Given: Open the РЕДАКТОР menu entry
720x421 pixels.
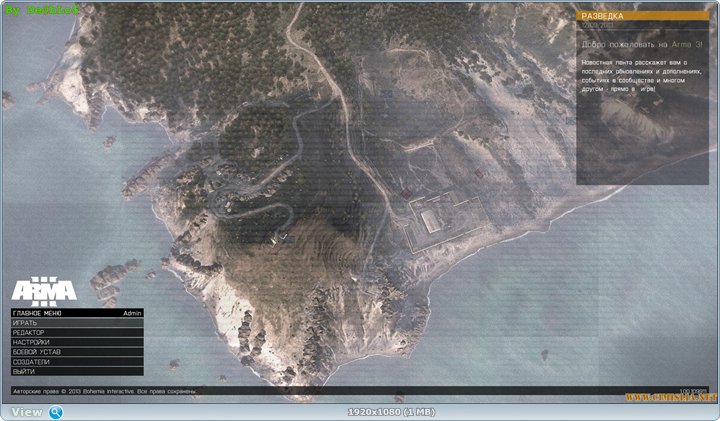Looking at the screenshot, I should (x=77, y=332).
